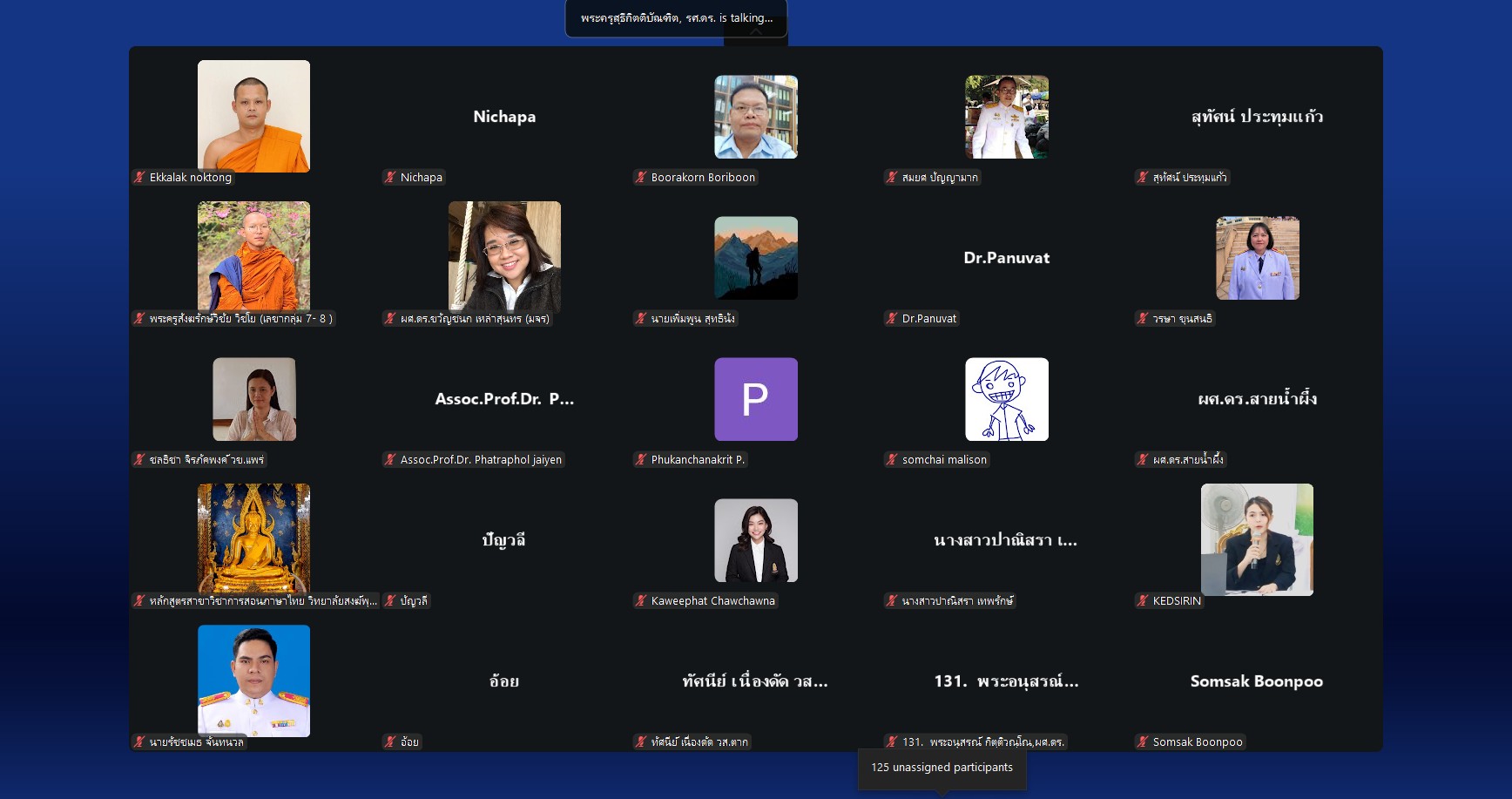The image size is (1512, 799).
Task: Select the purple P avatar tile
Action: (x=755, y=399)
